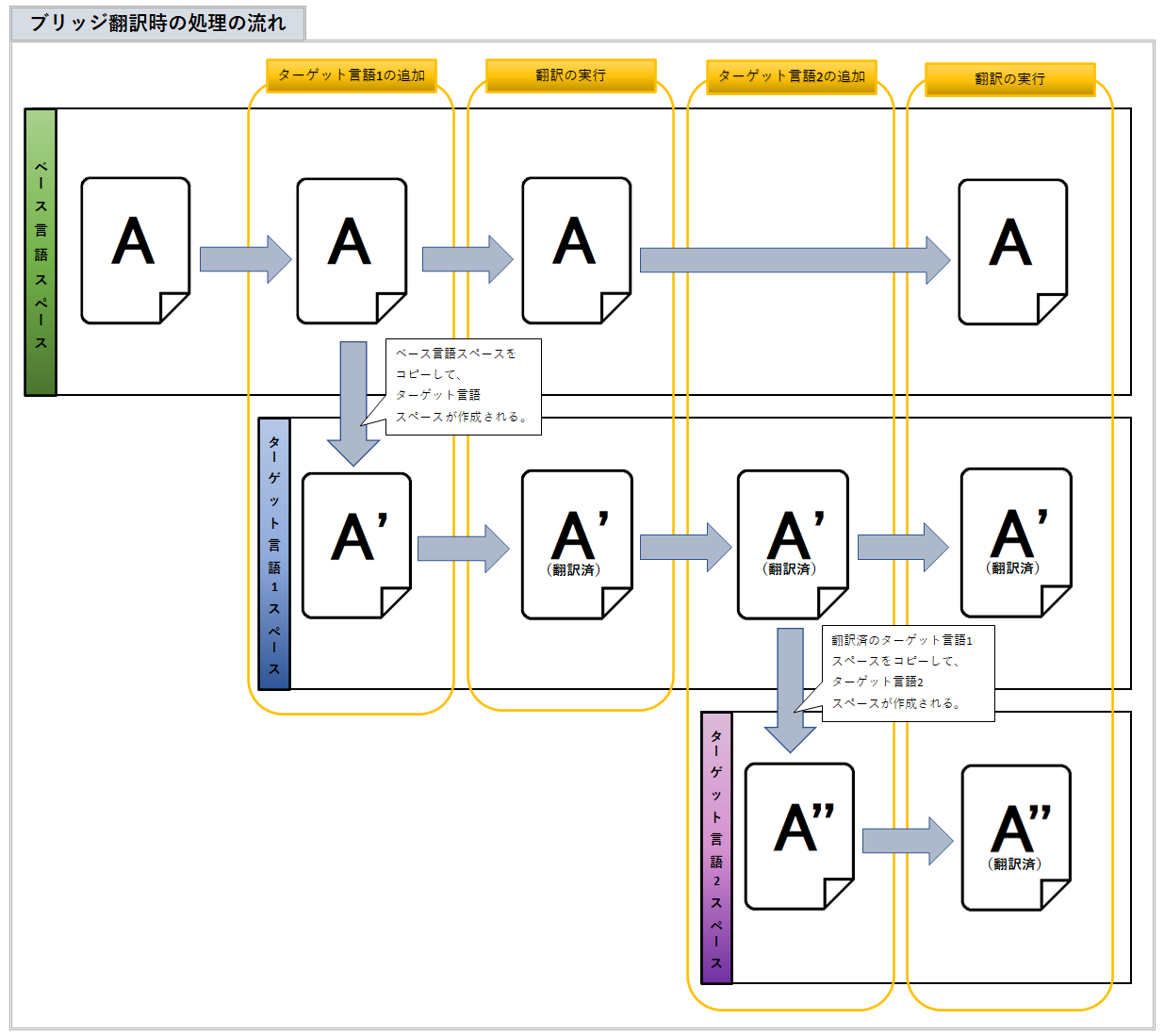Image resolution: width=1164 pixels, height=1036 pixels.
Task: Select the untranslated A' document icon
Action: 356,545
